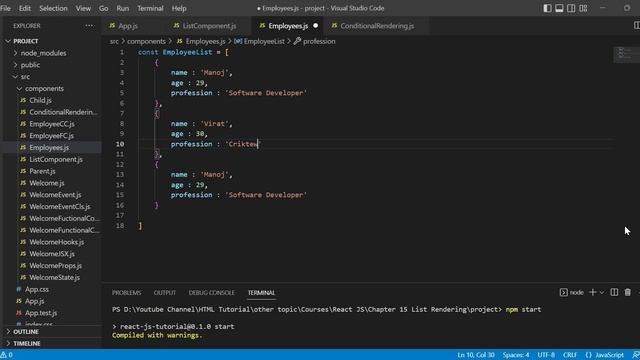Open Selection menu
This screenshot has width=640, height=360.
coord(53,8)
